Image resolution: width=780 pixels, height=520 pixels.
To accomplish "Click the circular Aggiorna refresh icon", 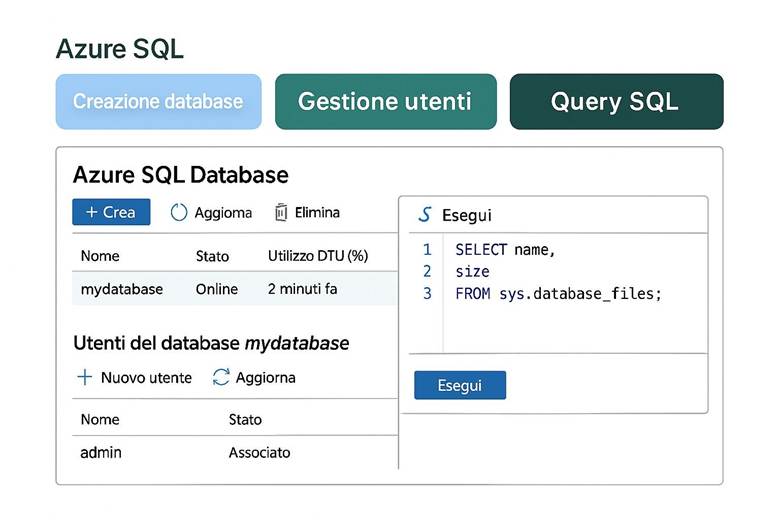I will click(179, 212).
